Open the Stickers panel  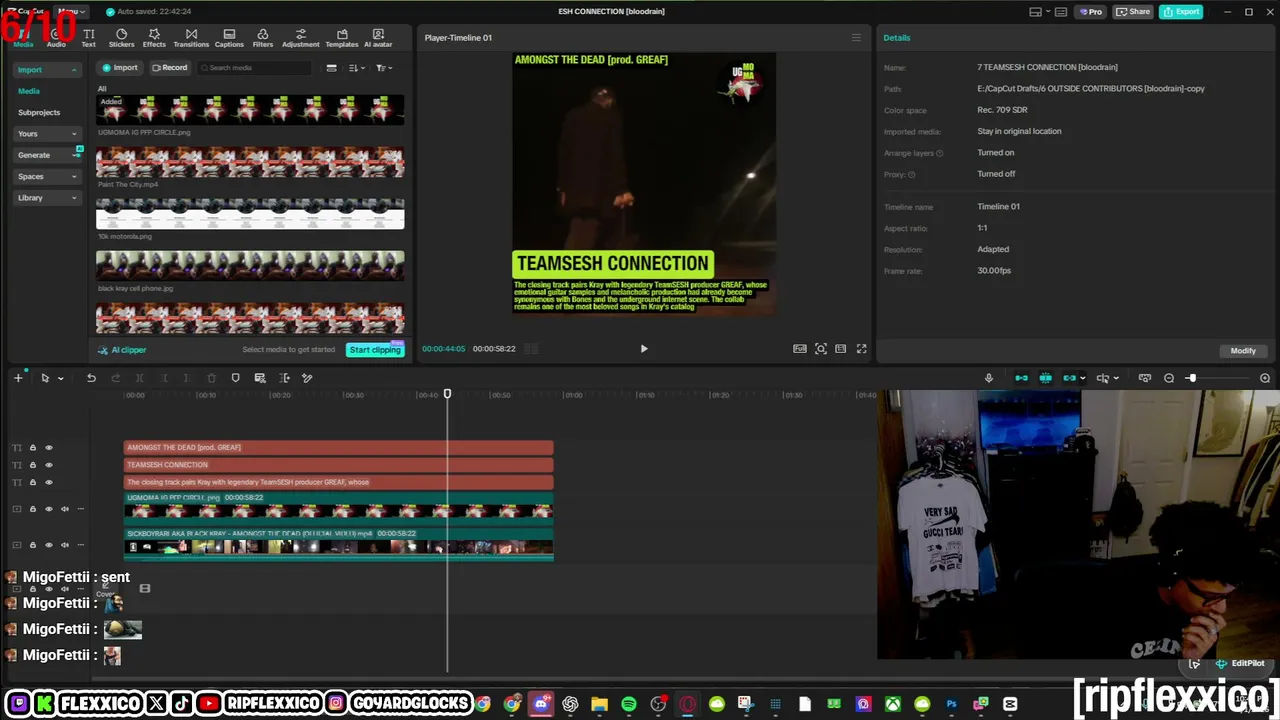click(121, 38)
